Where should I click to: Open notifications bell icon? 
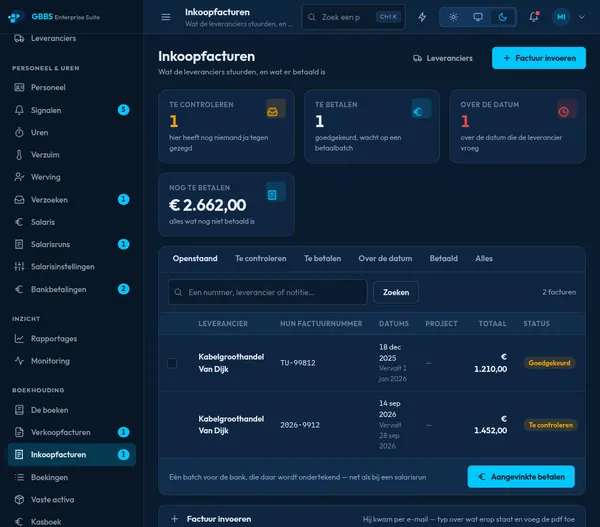pos(533,17)
